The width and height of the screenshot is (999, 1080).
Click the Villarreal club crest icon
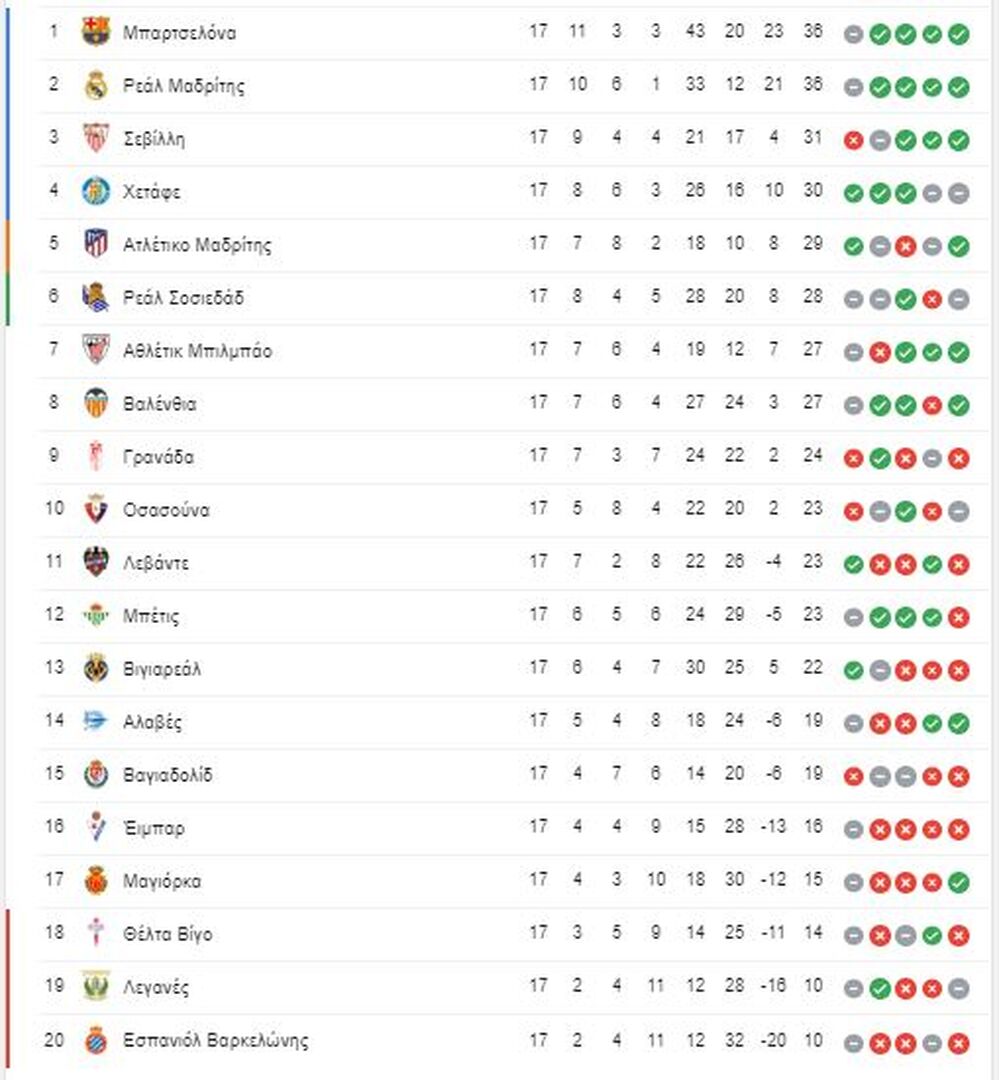coord(96,668)
